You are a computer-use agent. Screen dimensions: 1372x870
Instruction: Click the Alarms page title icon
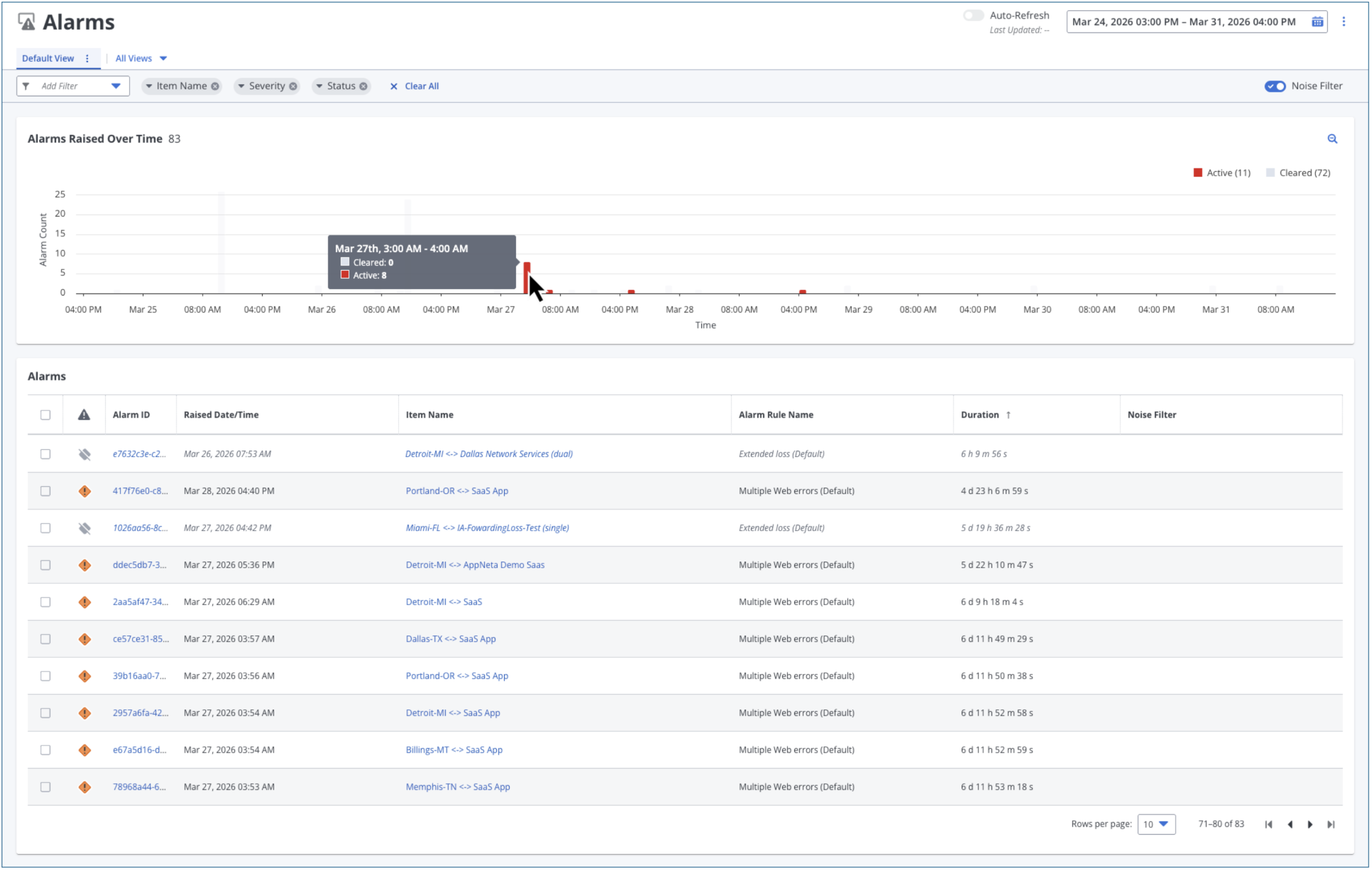[x=26, y=22]
